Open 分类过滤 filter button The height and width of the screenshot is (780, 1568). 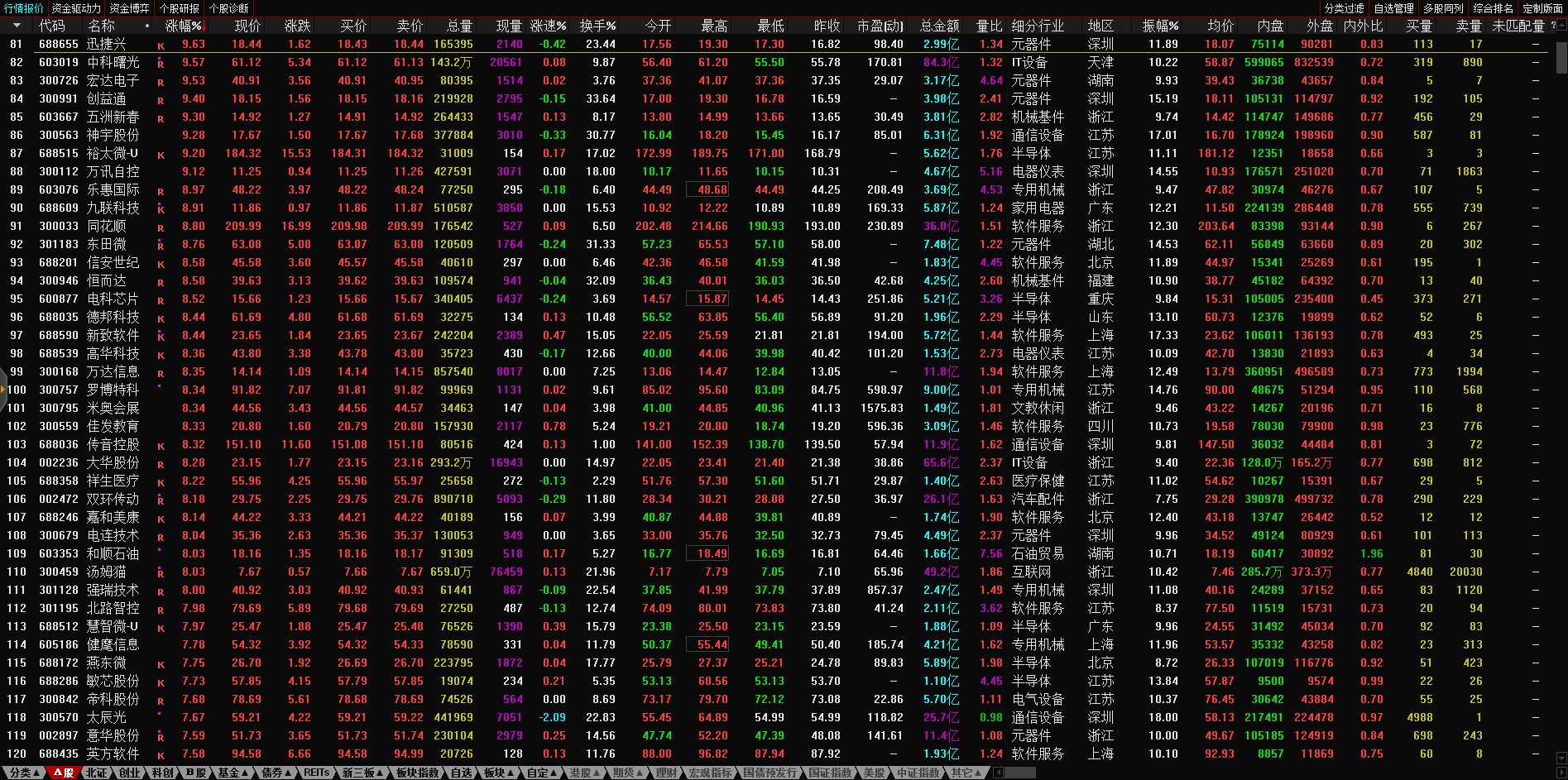[x=1344, y=8]
